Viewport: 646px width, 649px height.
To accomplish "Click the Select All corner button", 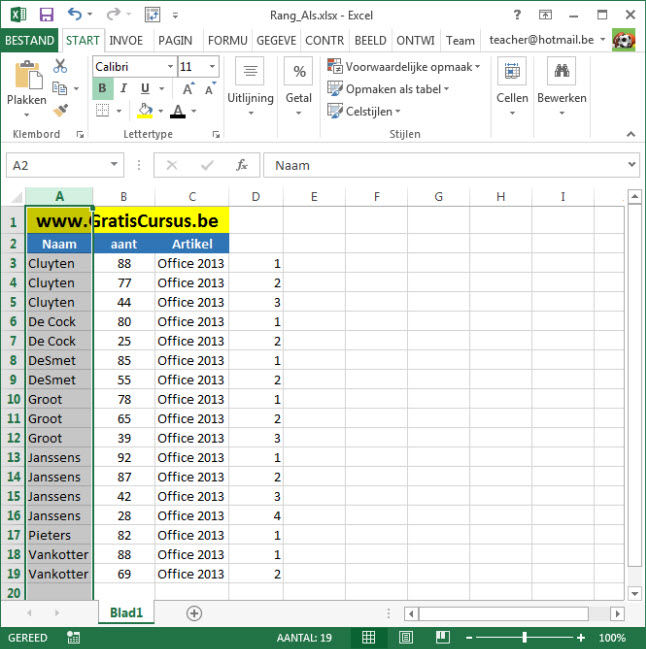I will [x=15, y=197].
